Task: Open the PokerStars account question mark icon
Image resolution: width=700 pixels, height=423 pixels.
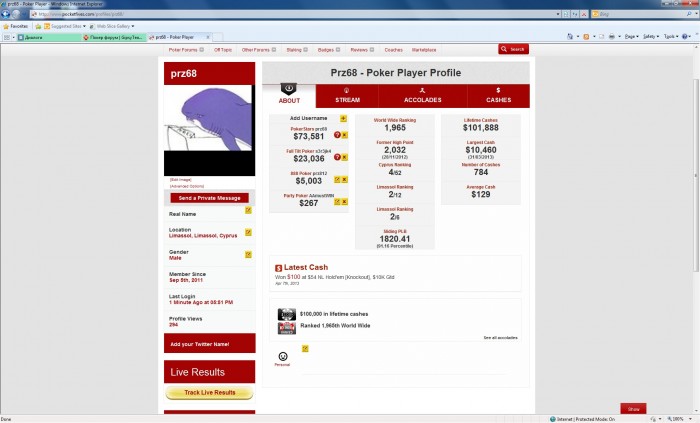Action: point(337,135)
